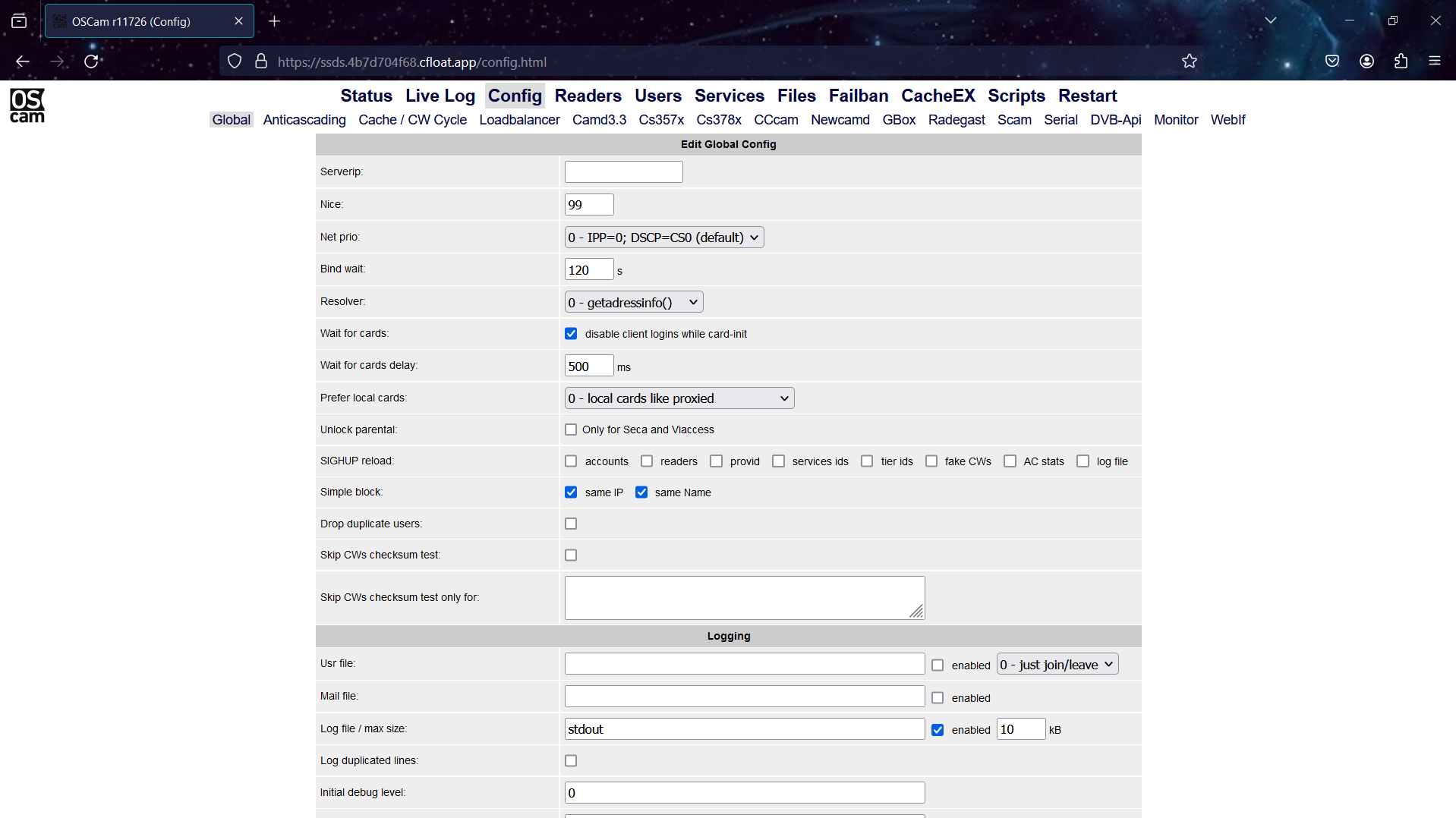Open the Readers menu
This screenshot has height=818, width=1456.
pos(588,96)
